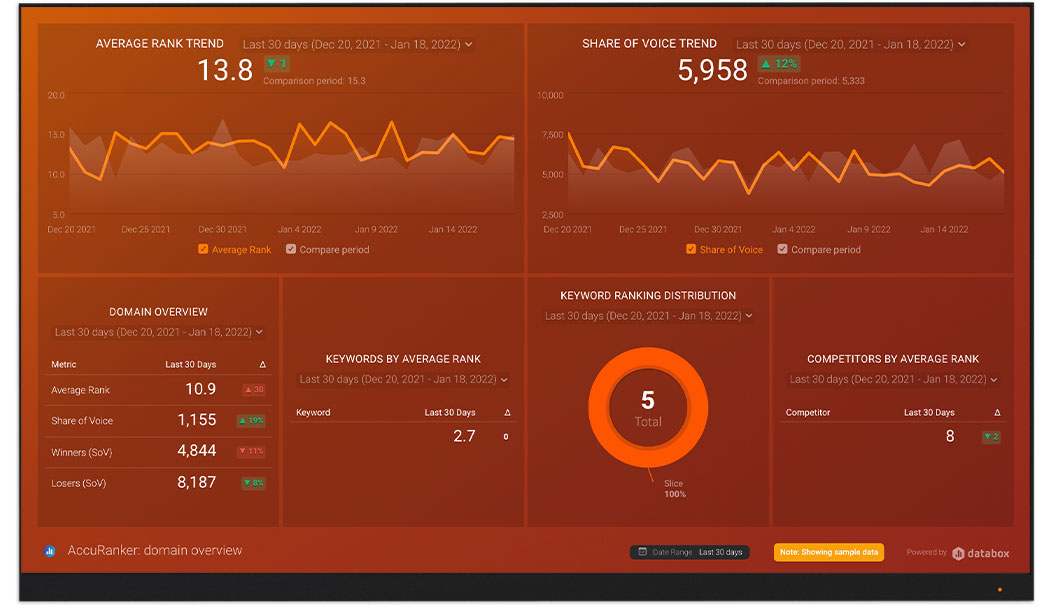Click the red 30 change badge for Average Rank
Viewport: 1052px width, 609px height.
[254, 390]
